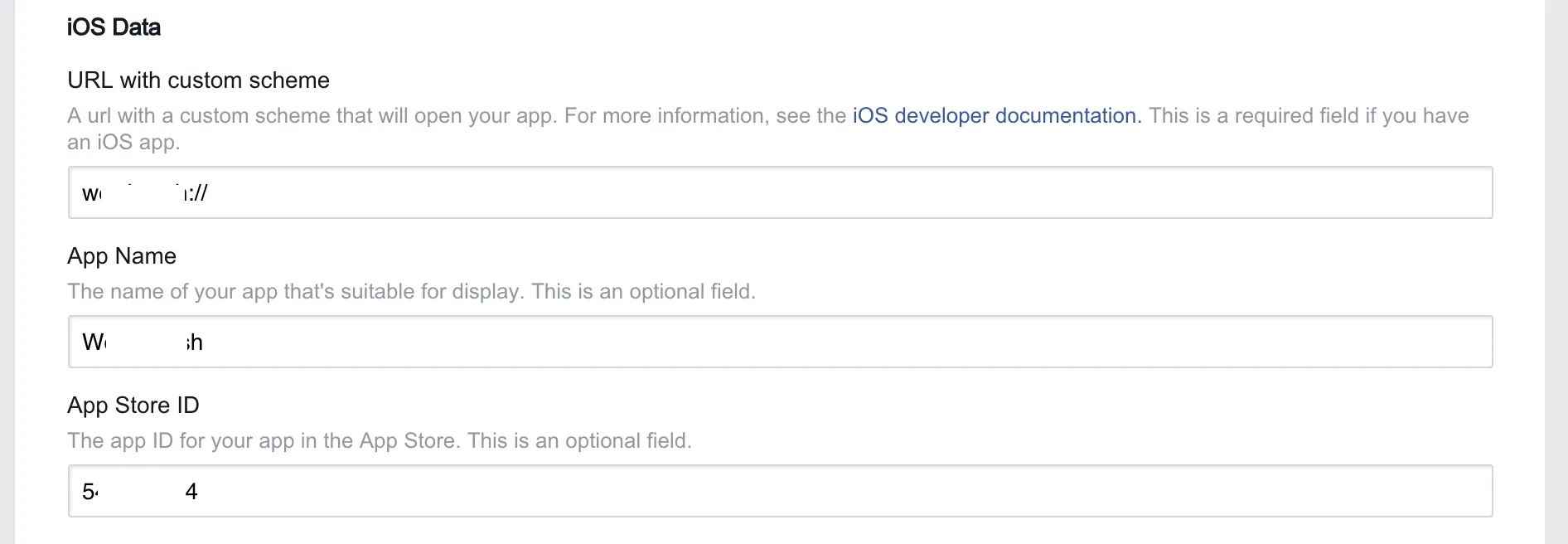Click the "App Store ID" field label
This screenshot has height=544, width=1568.
(133, 405)
